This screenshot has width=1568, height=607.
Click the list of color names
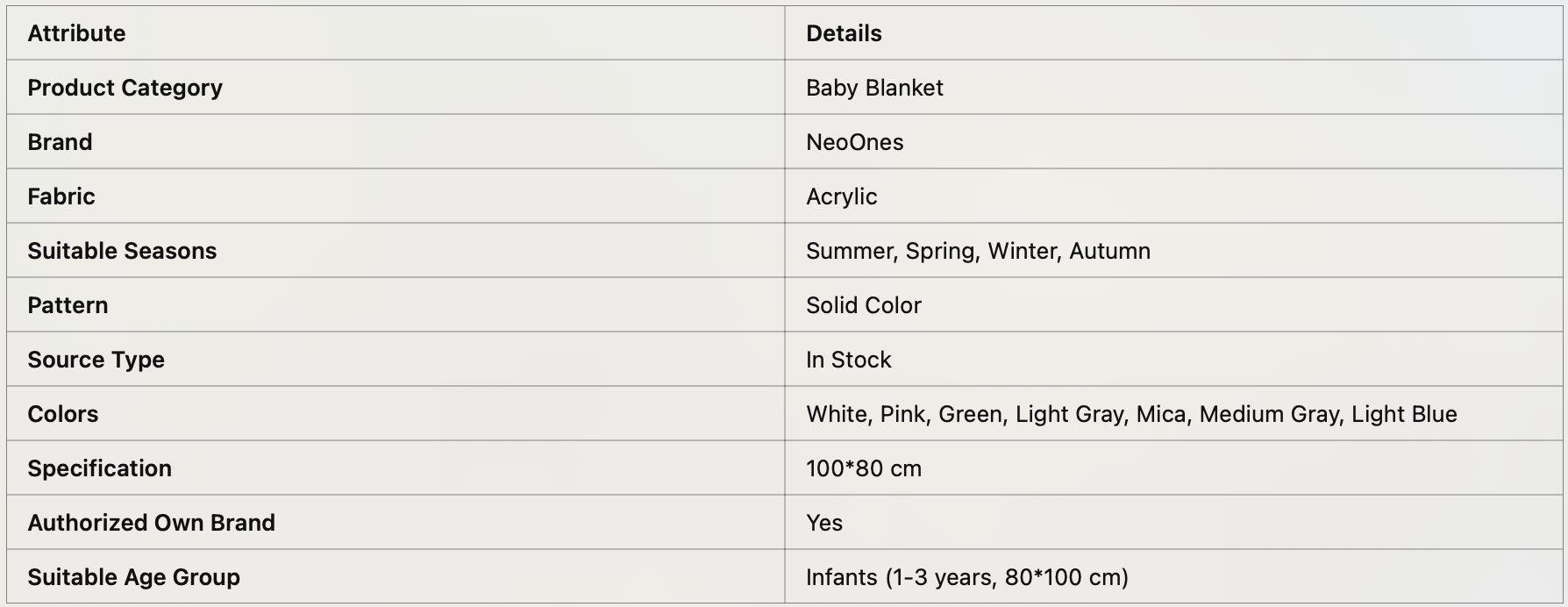(x=1131, y=414)
